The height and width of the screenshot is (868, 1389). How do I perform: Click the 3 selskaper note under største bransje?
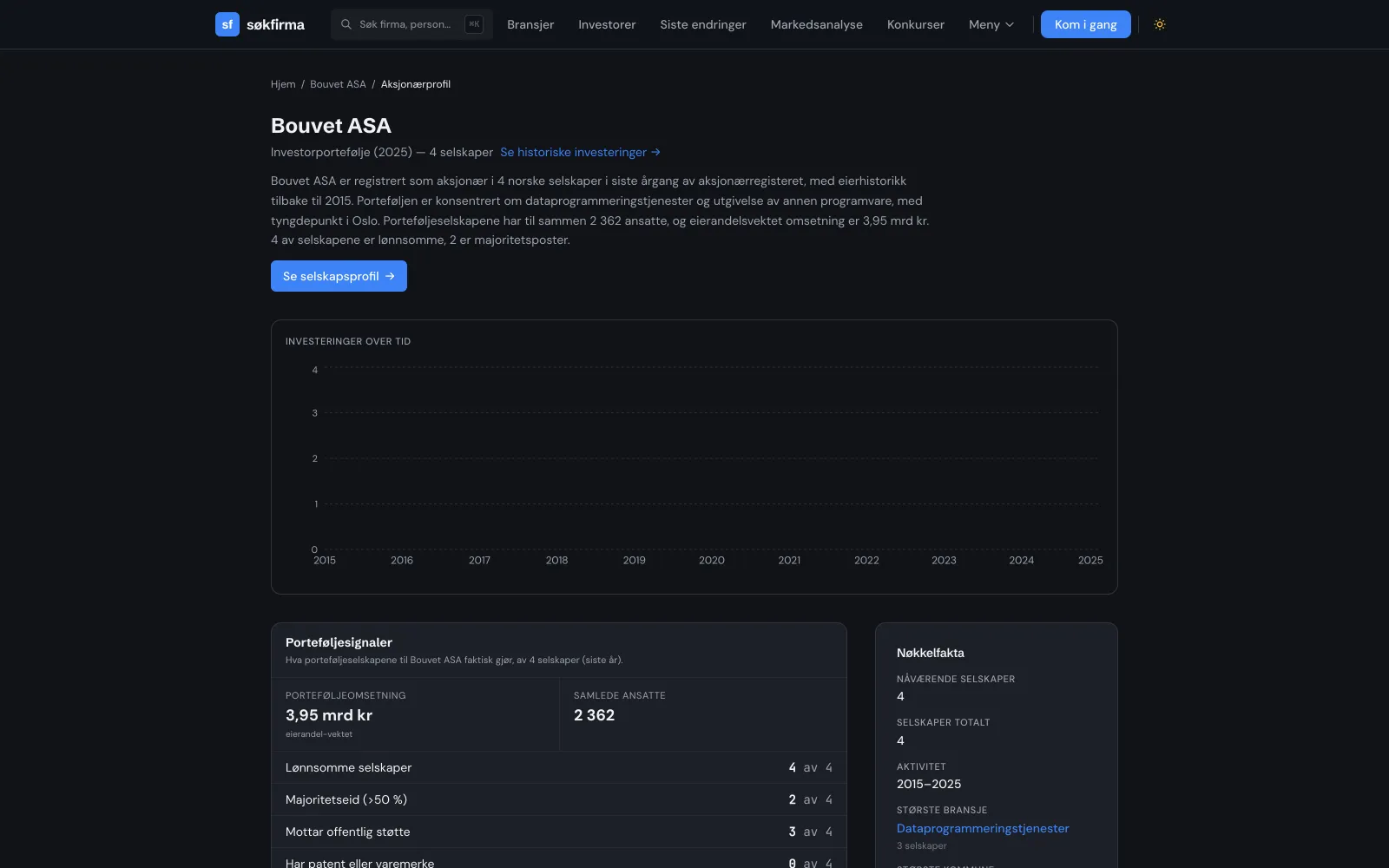[x=922, y=845]
